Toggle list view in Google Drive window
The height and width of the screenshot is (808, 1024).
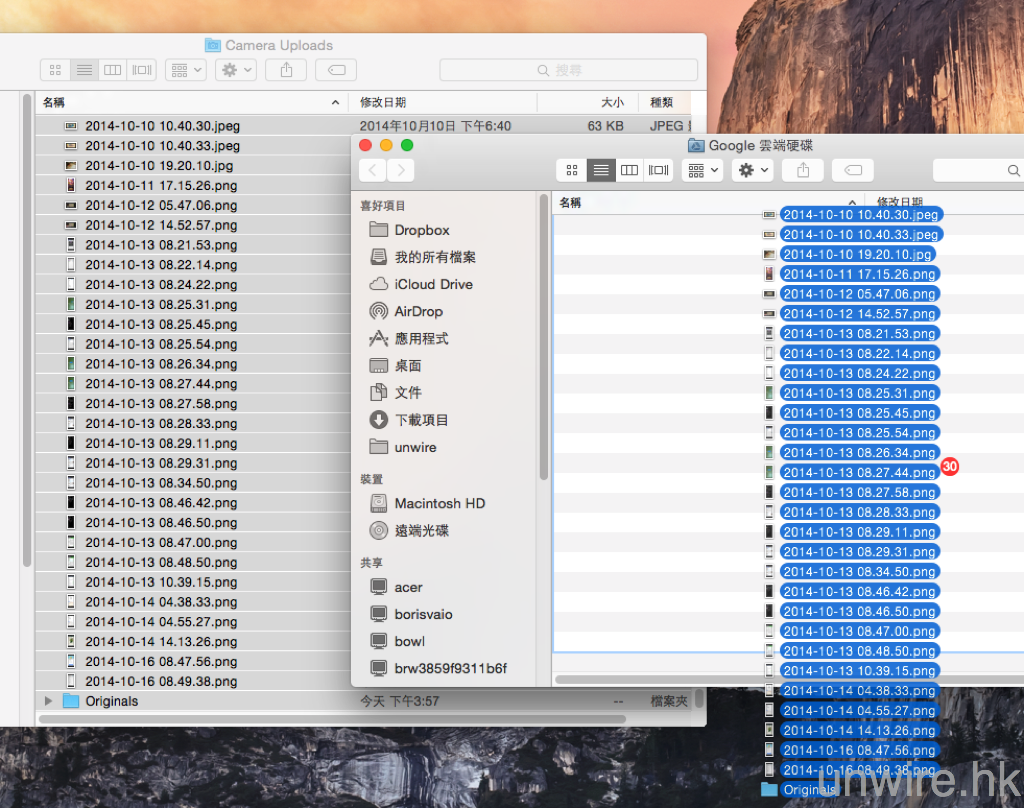601,170
